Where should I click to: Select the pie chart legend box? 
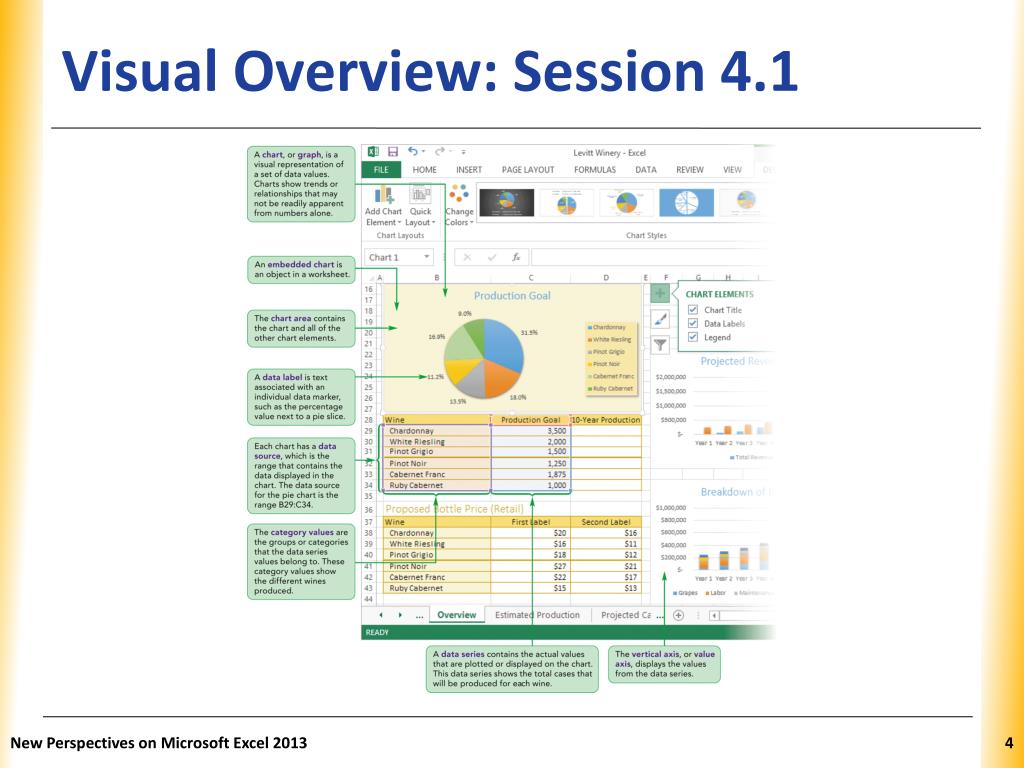(x=610, y=358)
